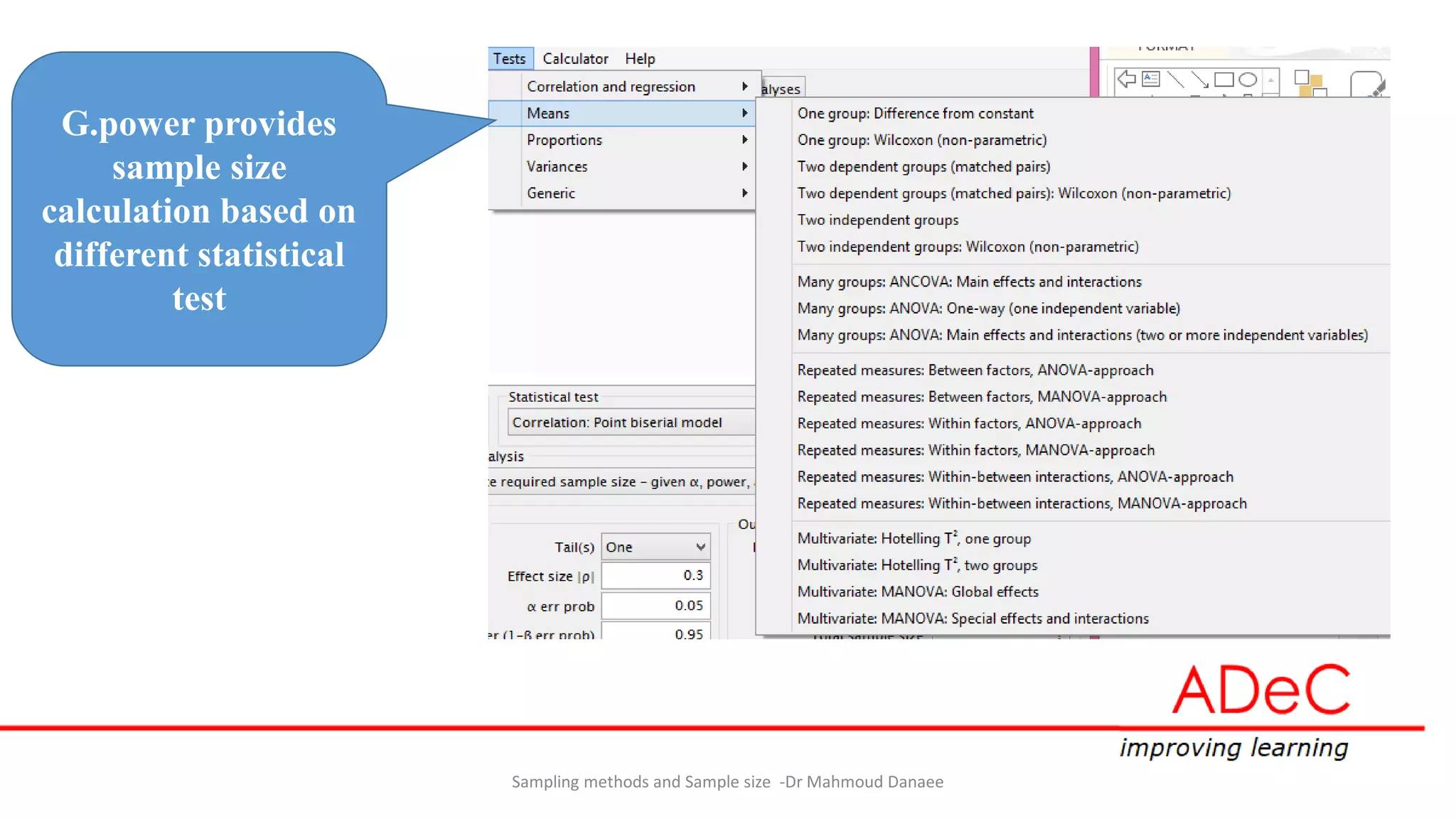Screen dimensions: 1456x819
Task: Click the α err prob input field
Action: [x=655, y=606]
